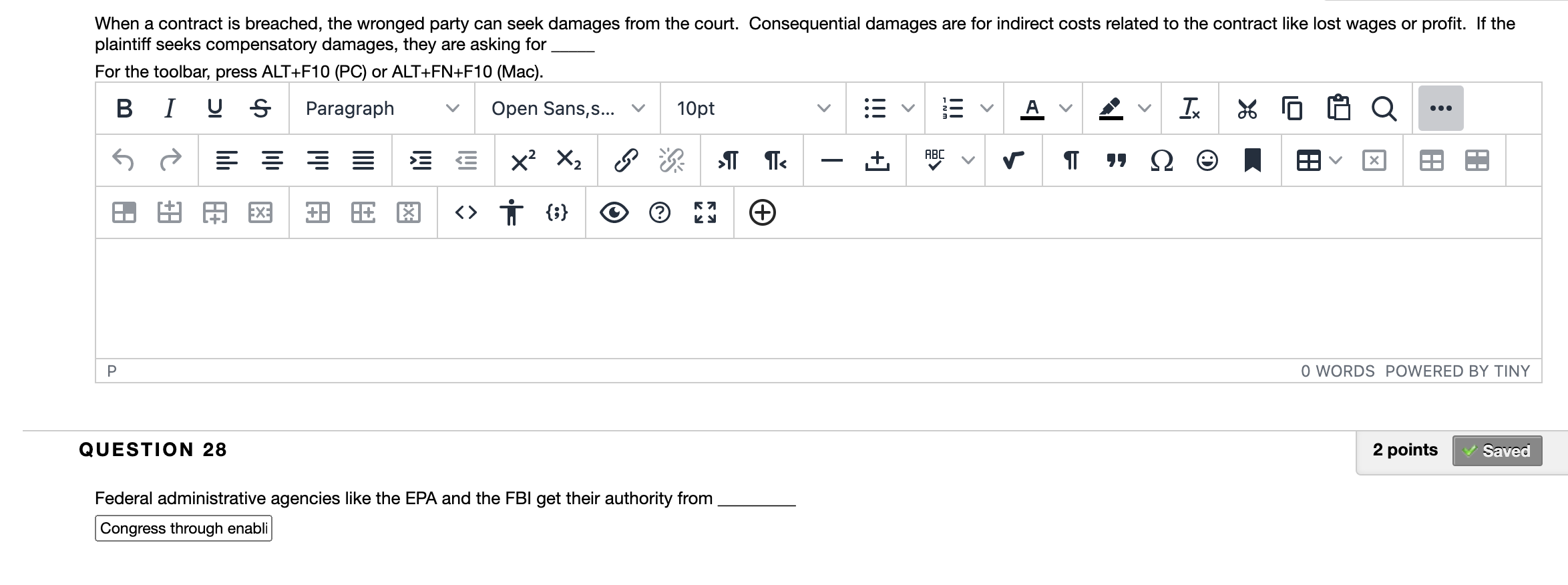Expand bullet list style options
Image resolution: width=1568 pixels, height=585 pixels.
pos(908,108)
